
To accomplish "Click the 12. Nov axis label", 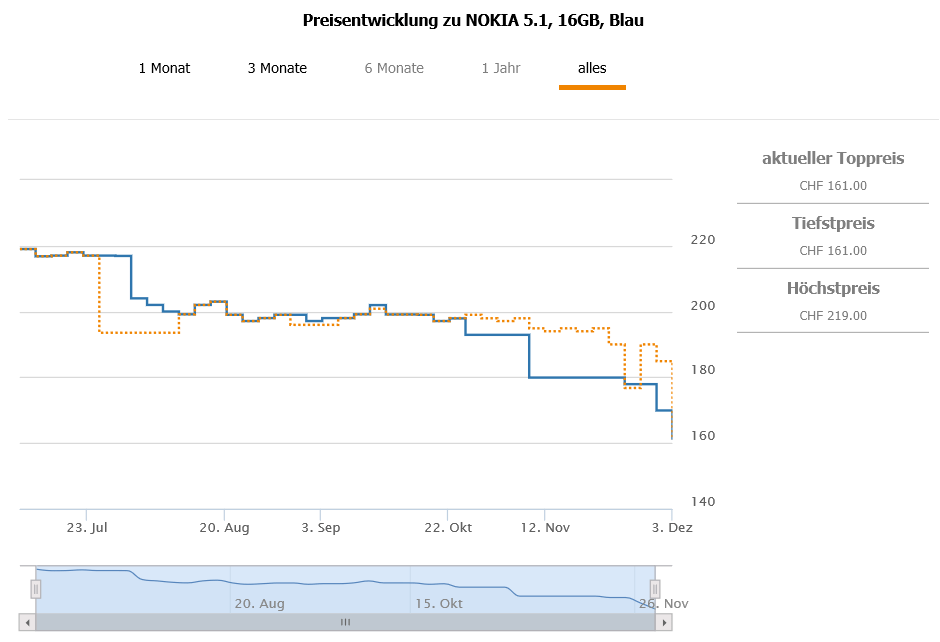I will [x=545, y=527].
